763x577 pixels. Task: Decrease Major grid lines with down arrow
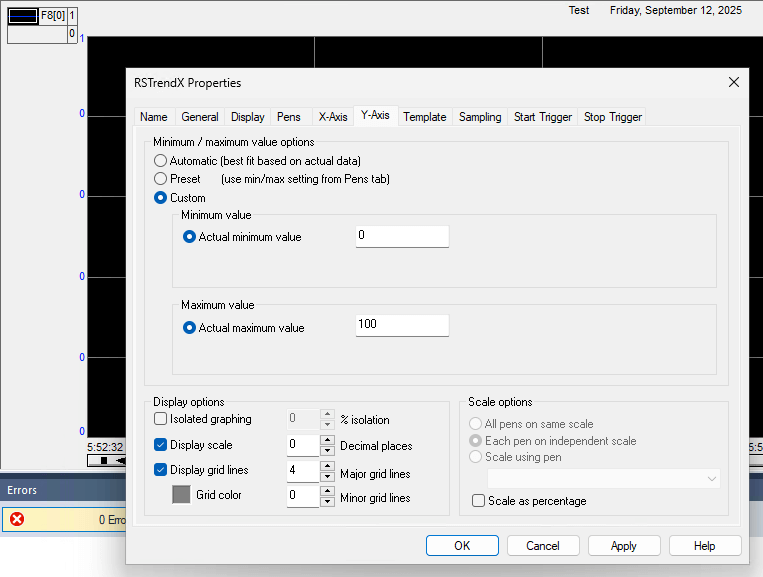point(328,476)
